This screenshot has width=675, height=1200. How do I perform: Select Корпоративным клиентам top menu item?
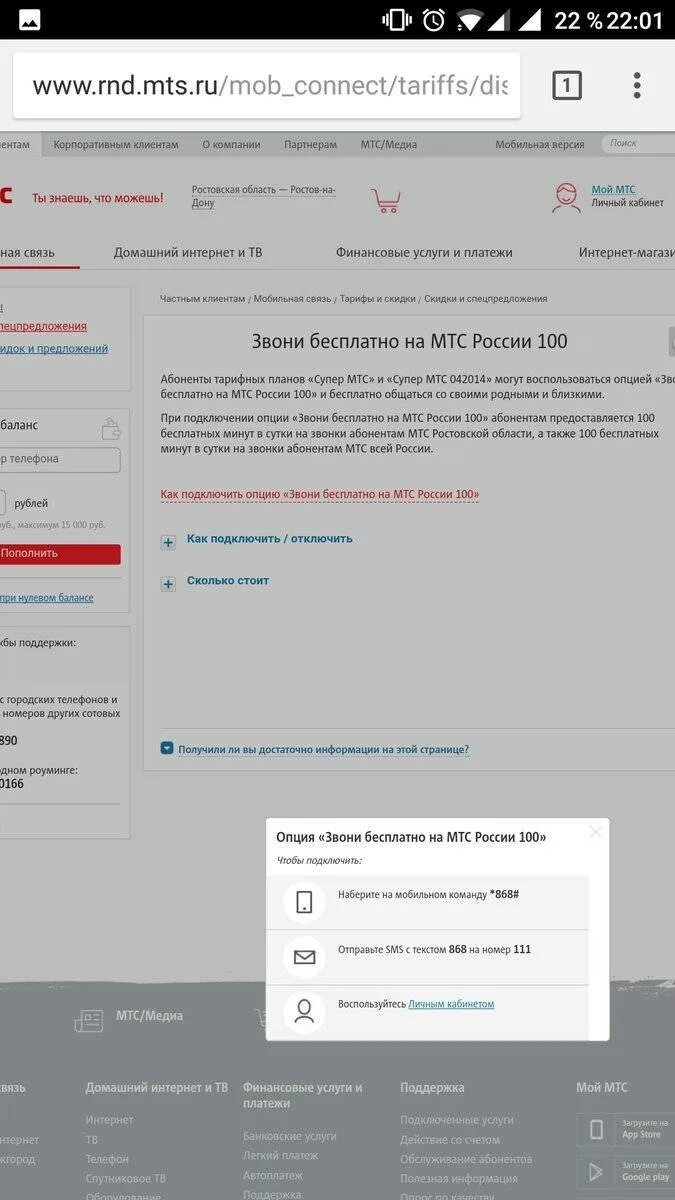point(116,144)
